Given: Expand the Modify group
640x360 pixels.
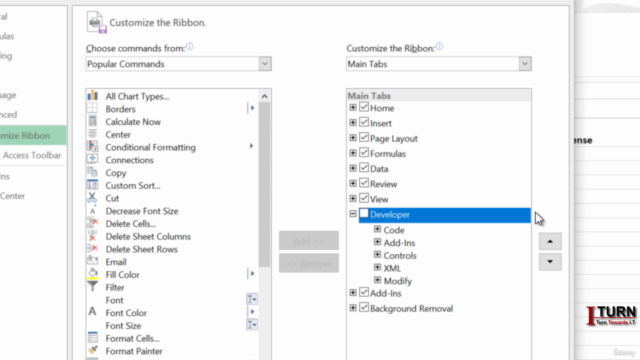Looking at the screenshot, I should [x=377, y=280].
